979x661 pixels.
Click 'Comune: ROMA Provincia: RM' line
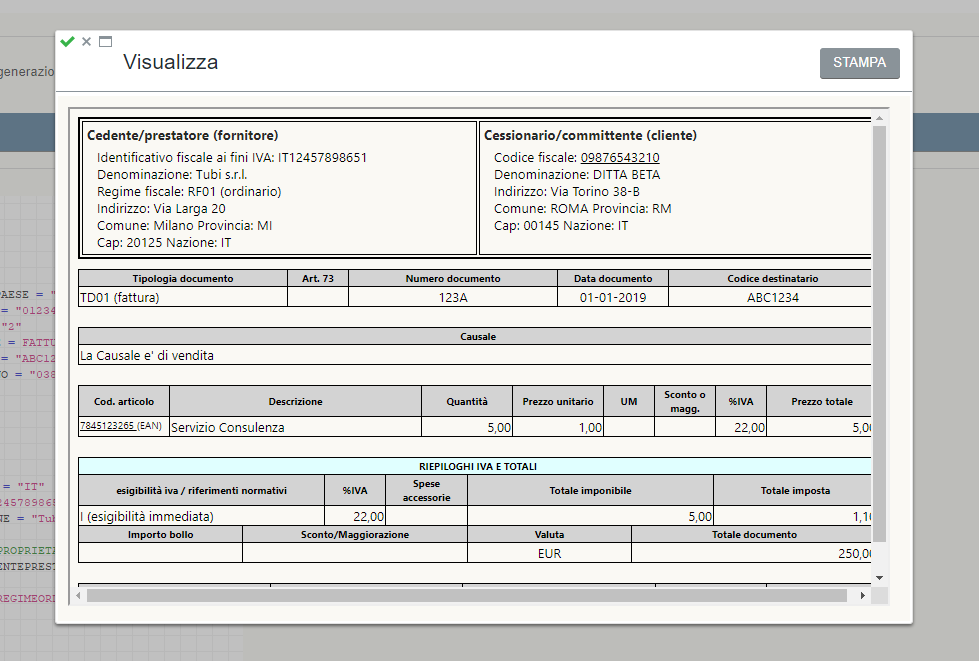pos(583,208)
